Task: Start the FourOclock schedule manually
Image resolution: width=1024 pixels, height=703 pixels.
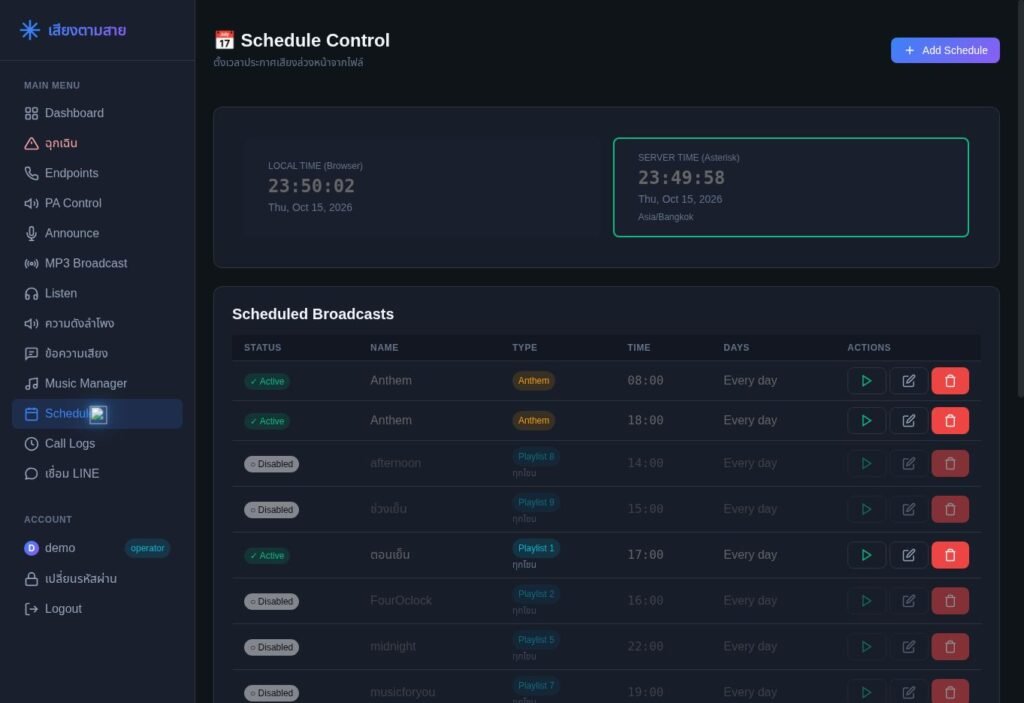Action: [x=866, y=600]
